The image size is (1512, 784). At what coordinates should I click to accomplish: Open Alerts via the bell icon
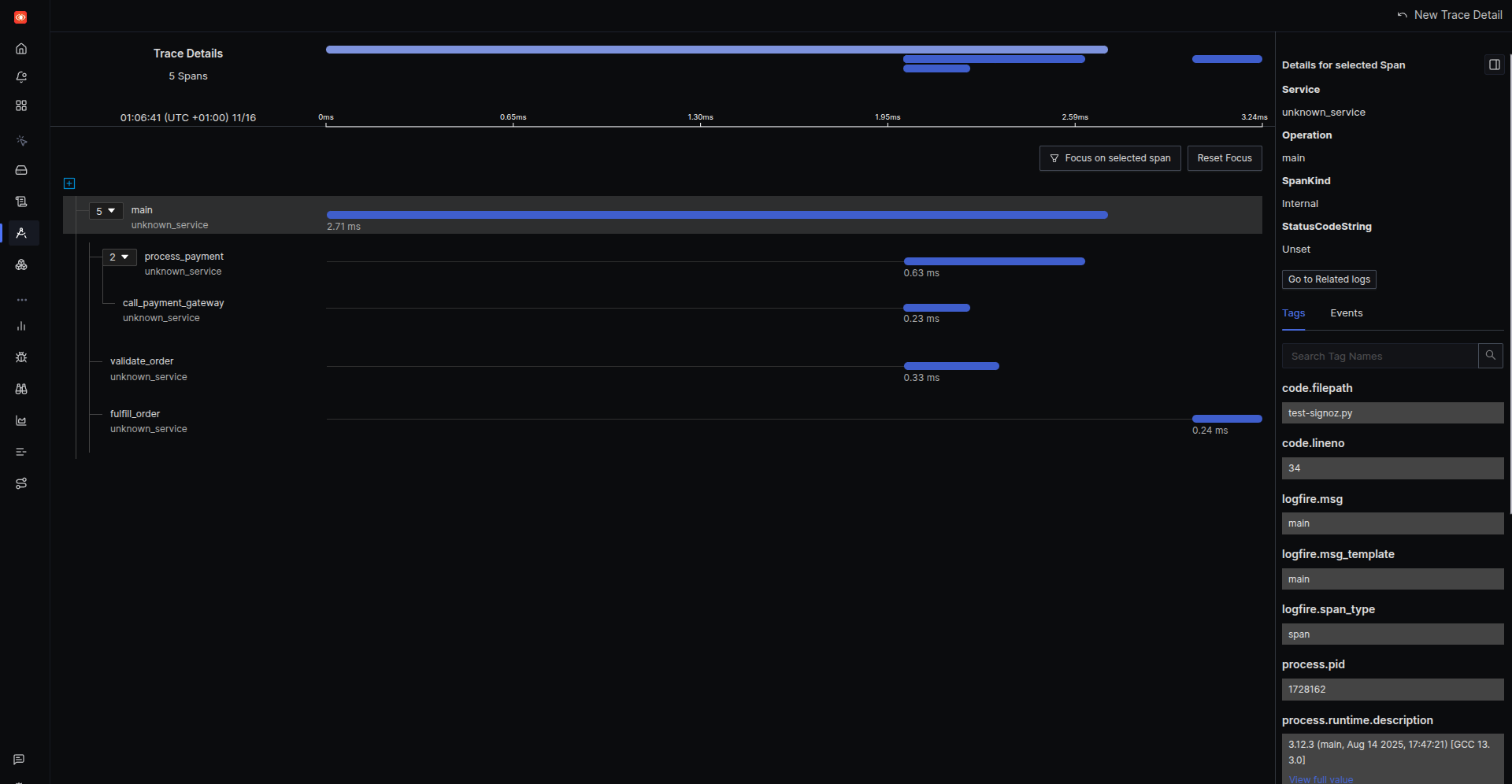click(21, 77)
